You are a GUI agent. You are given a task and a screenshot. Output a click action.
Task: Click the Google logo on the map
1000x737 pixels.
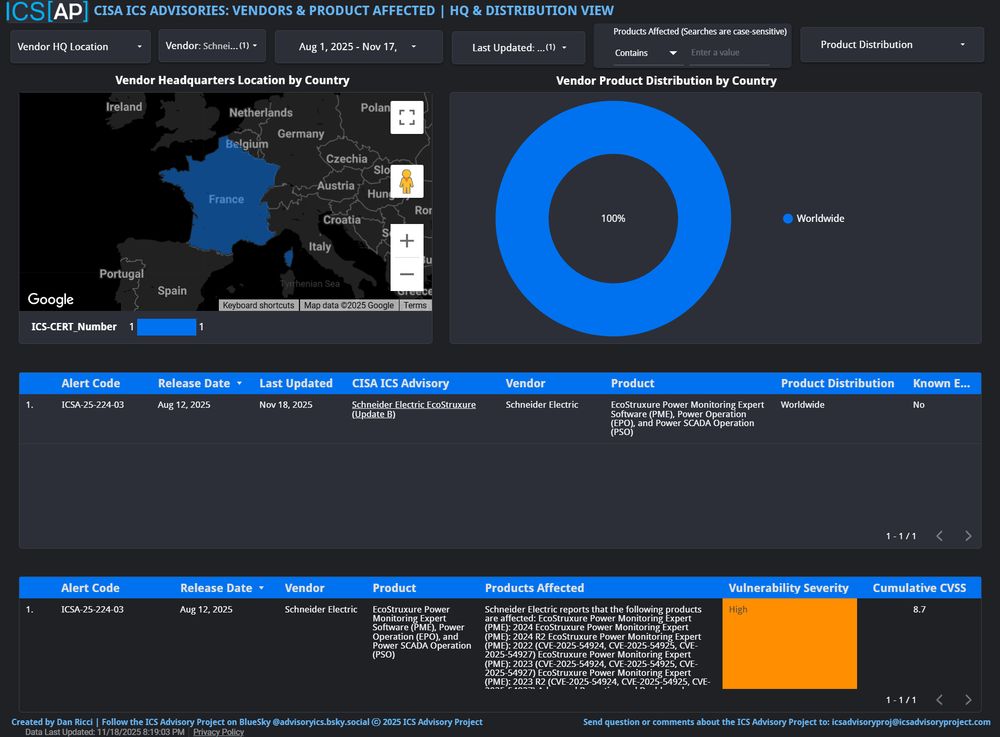[x=51, y=299]
